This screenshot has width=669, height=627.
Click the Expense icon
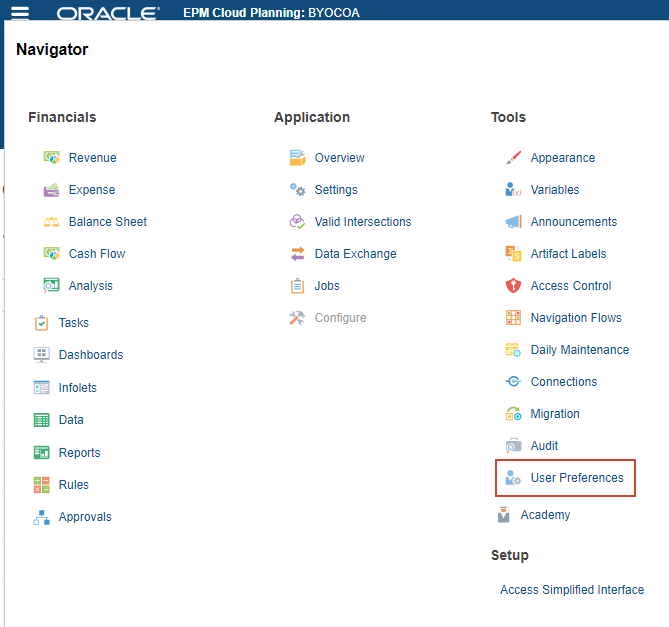point(52,190)
